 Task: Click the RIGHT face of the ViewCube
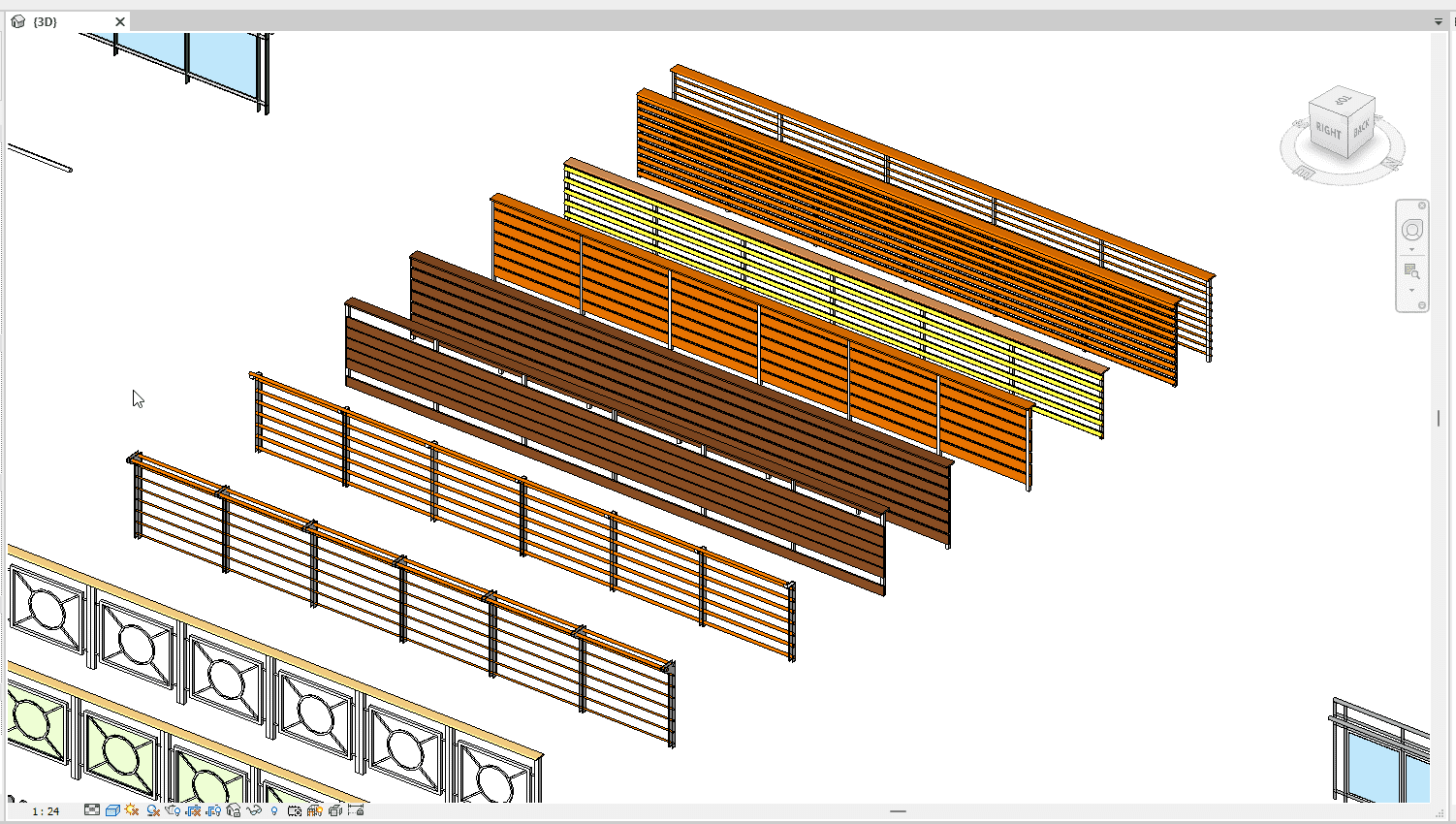pos(1328,130)
